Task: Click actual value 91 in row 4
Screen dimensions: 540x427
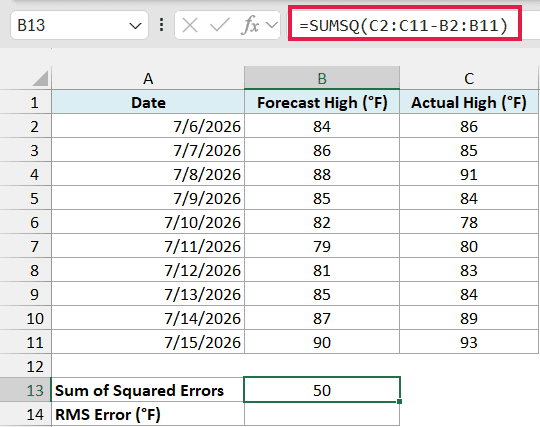Action: (x=469, y=174)
